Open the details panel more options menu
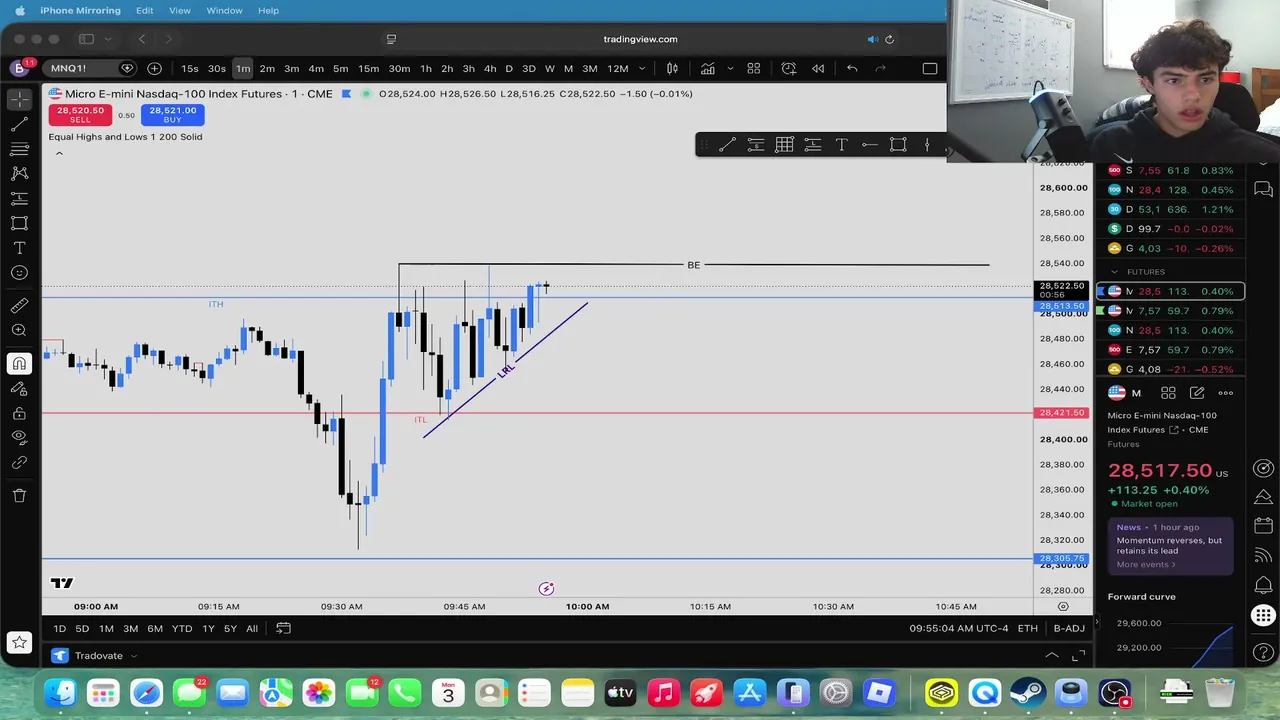This screenshot has width=1280, height=720. (1226, 393)
